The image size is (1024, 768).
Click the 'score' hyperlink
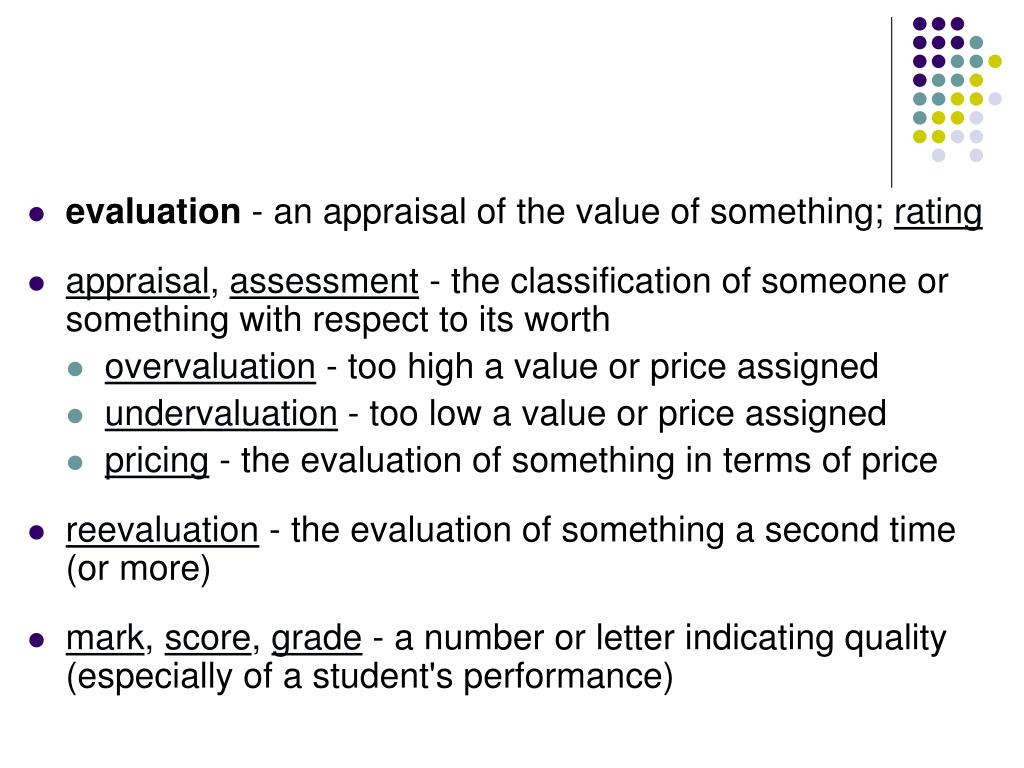click(x=208, y=639)
